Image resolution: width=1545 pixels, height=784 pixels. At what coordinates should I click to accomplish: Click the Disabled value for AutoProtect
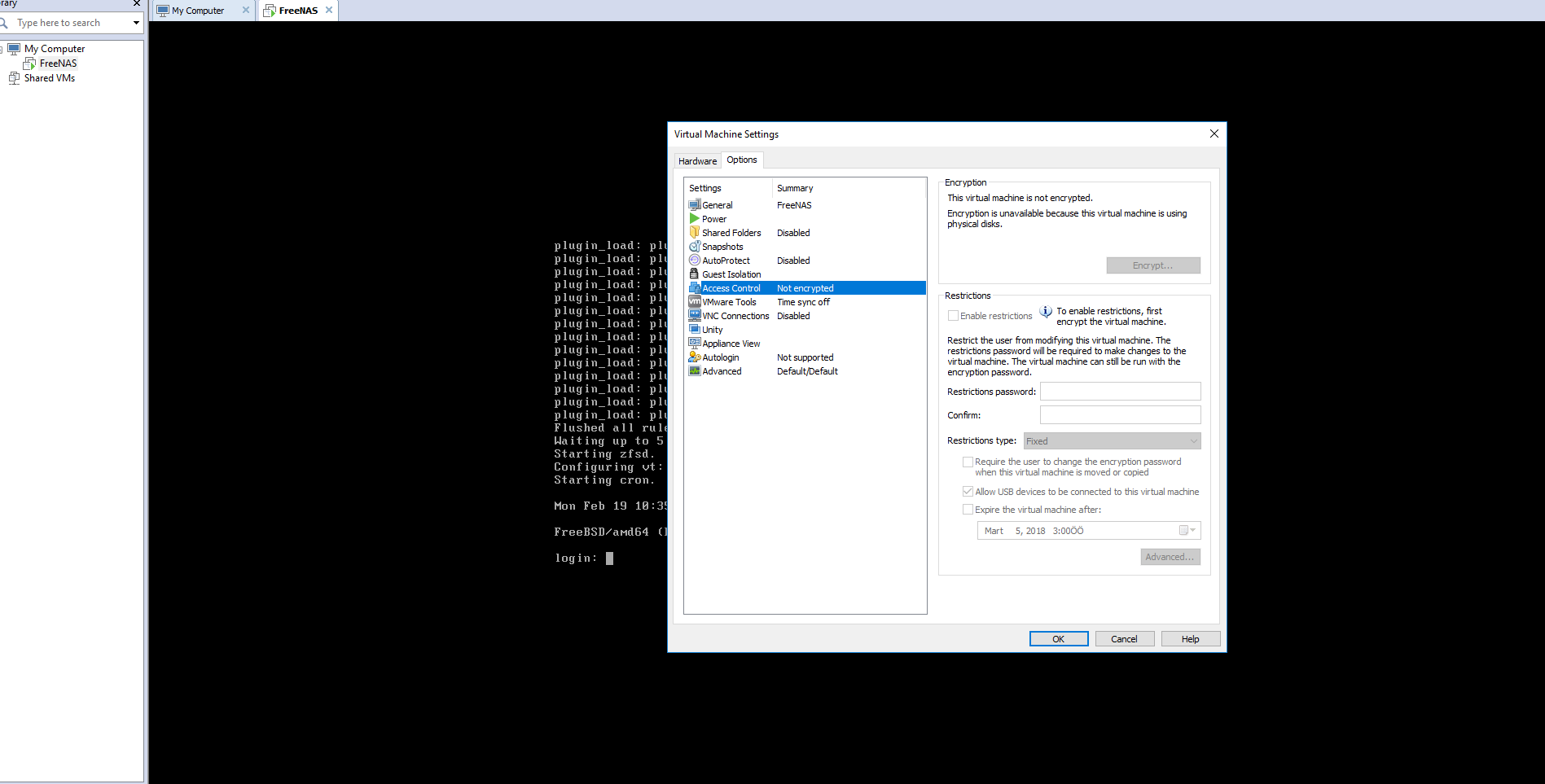tap(794, 261)
